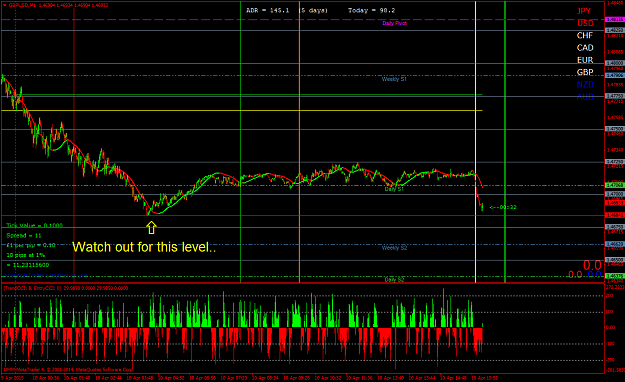625x382 pixels.
Task: Click the JPY currency strength label
Action: [584, 11]
